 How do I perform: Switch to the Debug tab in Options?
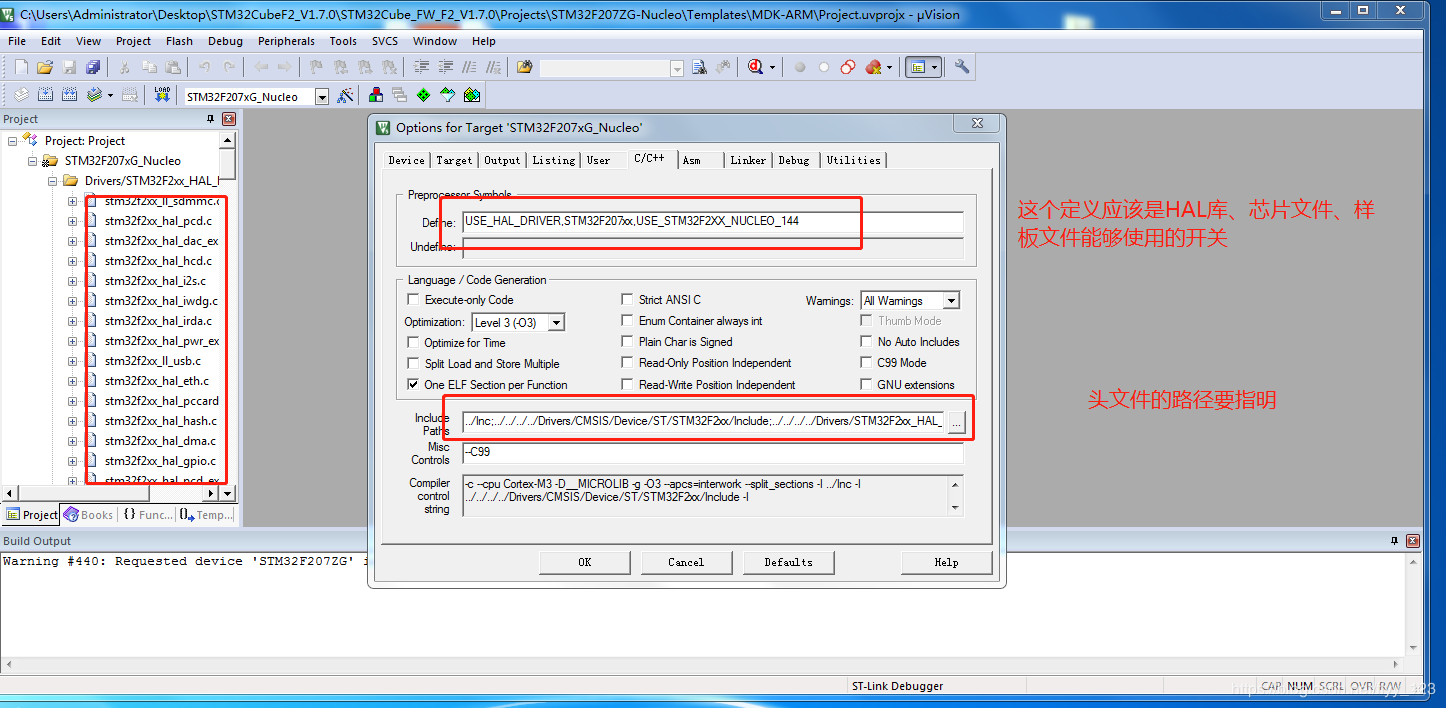794,160
